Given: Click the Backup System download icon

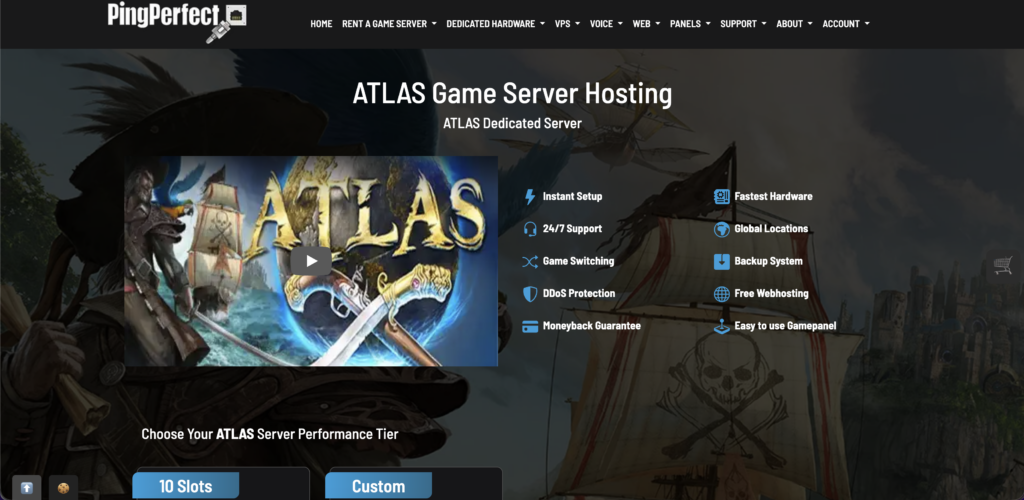Looking at the screenshot, I should click(722, 261).
